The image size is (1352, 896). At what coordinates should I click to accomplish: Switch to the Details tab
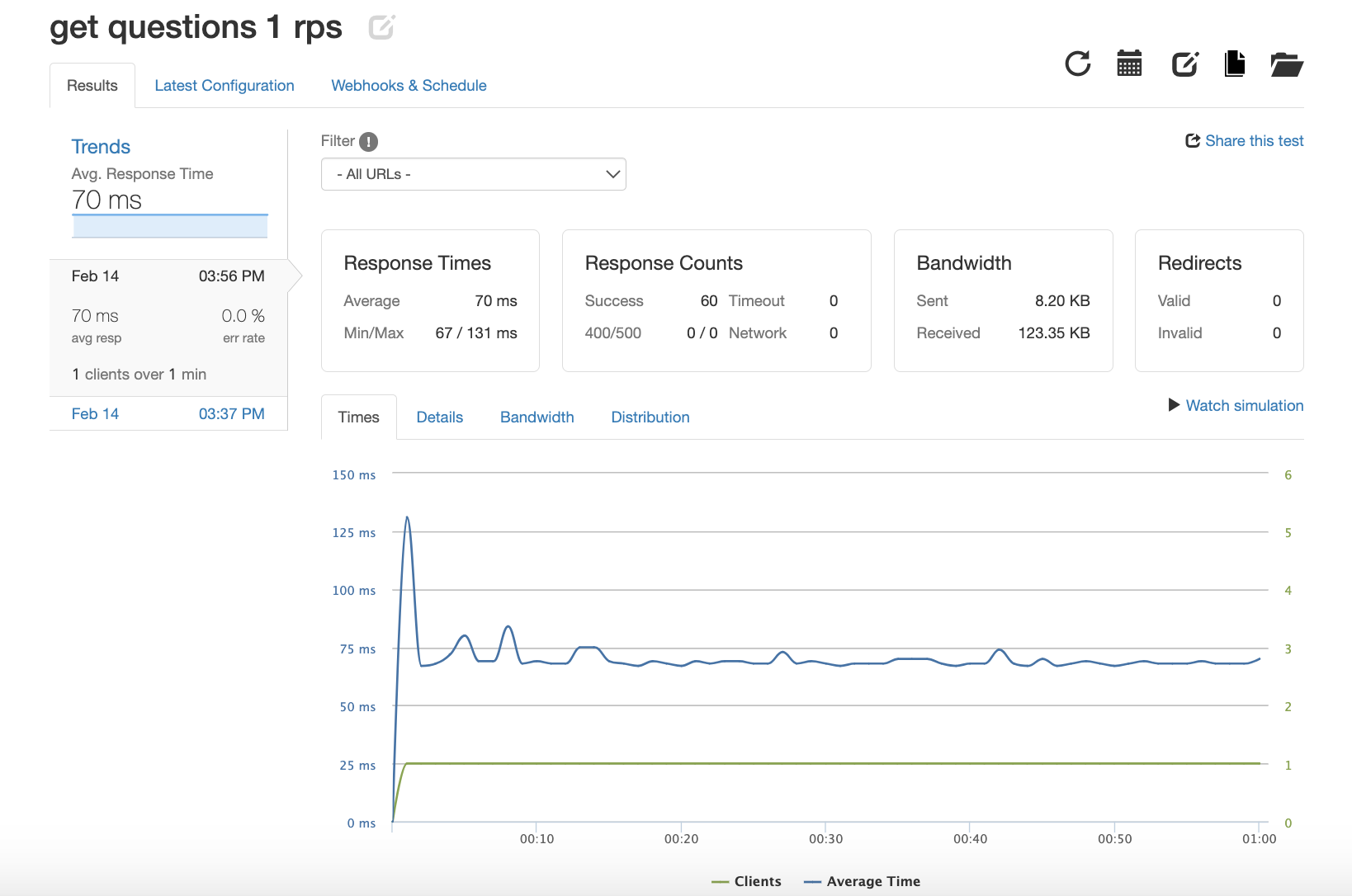pos(440,417)
